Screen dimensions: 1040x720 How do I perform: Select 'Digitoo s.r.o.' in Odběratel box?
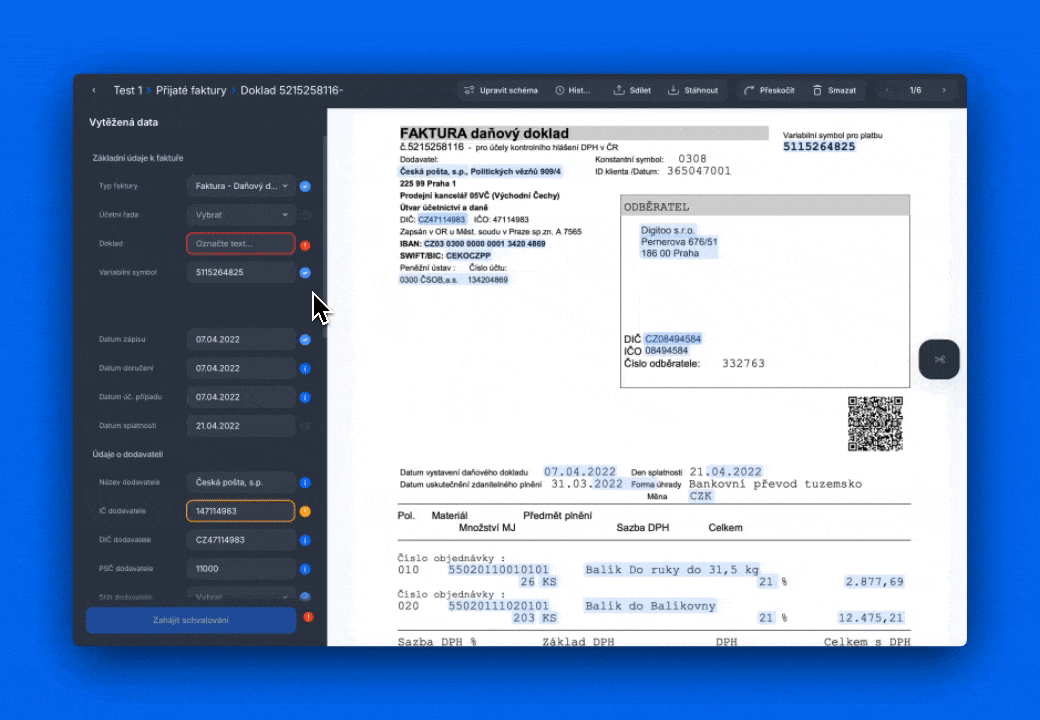667,231
